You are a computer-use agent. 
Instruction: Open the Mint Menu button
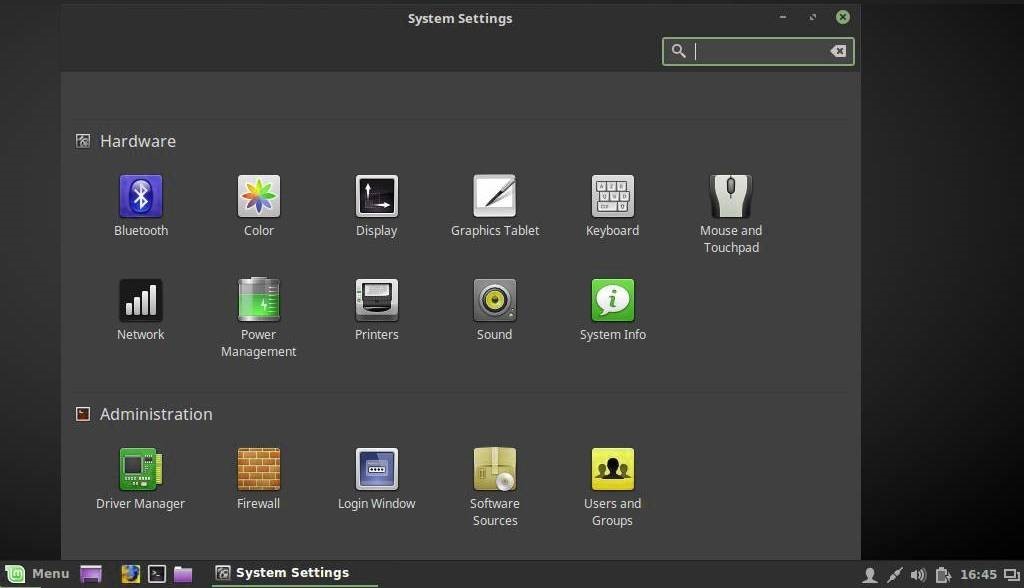click(x=37, y=574)
